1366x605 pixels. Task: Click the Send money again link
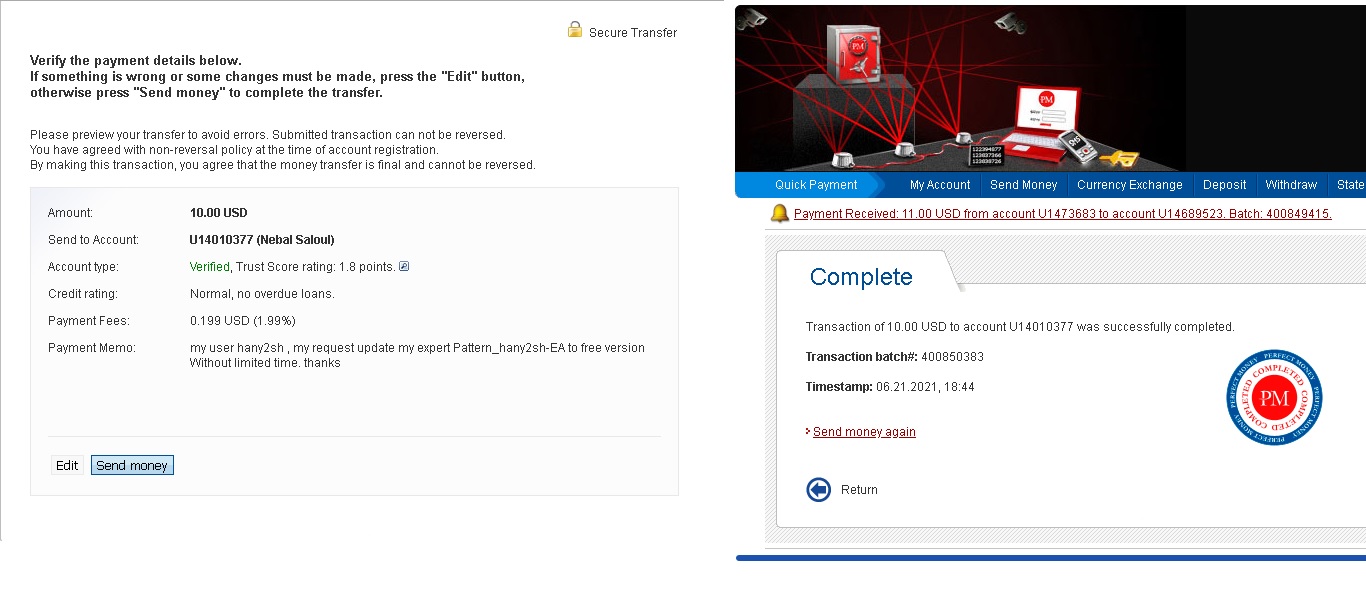click(864, 432)
